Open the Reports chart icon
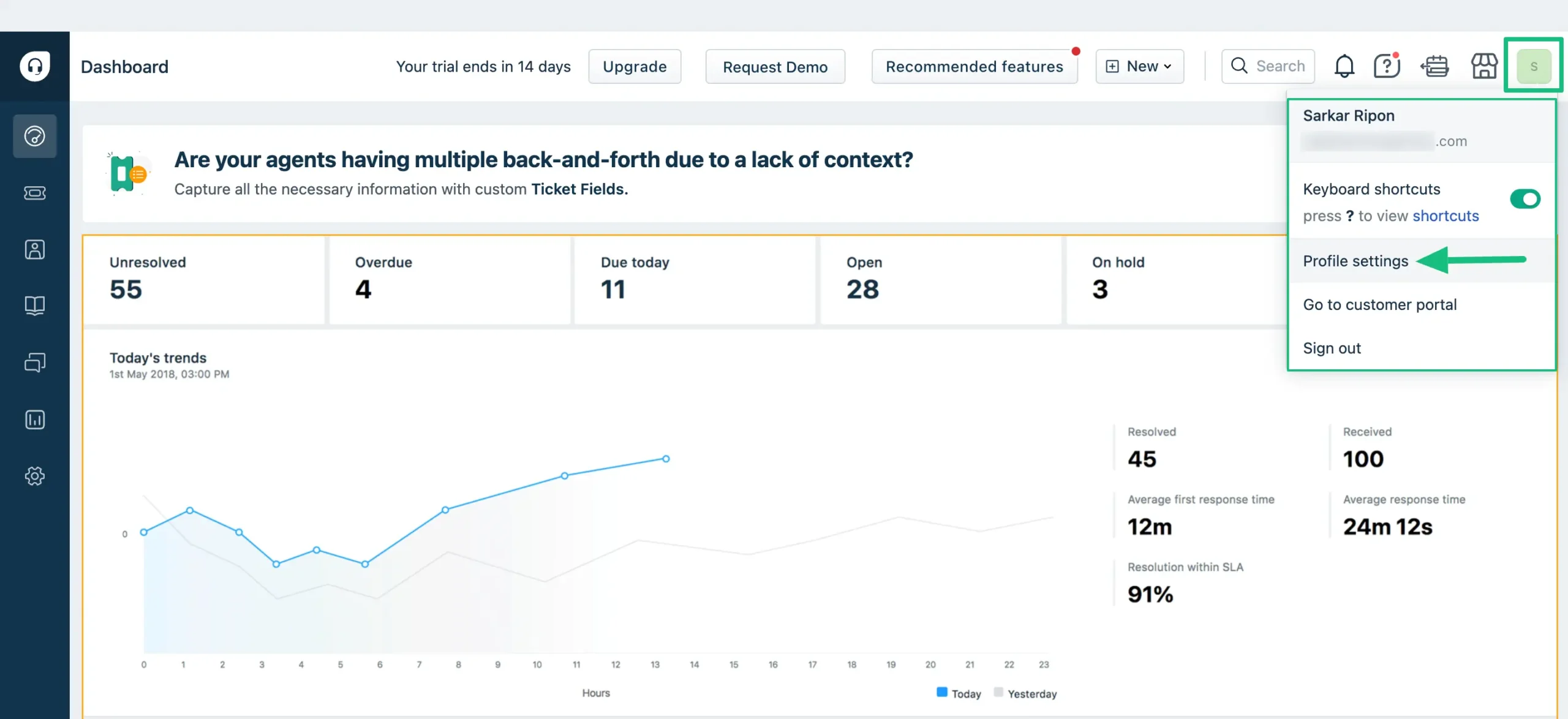This screenshot has width=1568, height=719. click(35, 420)
